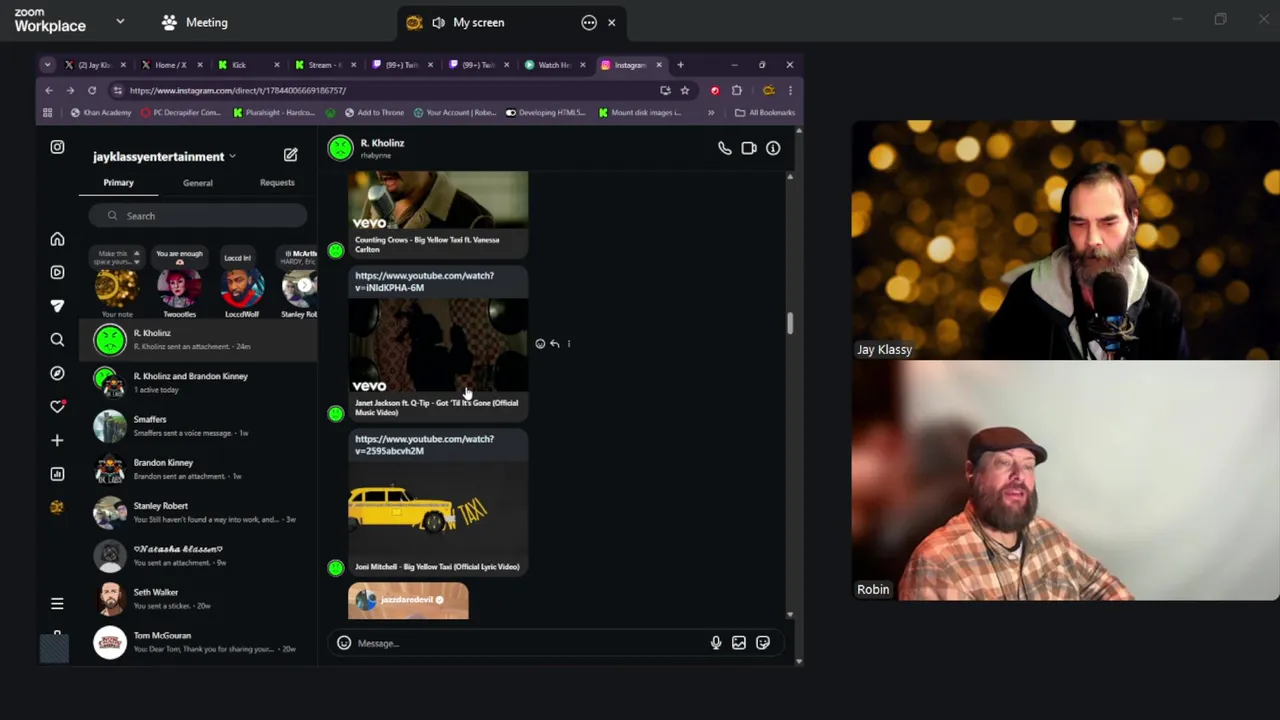Open the Janet Jackson YouTube link

[x=424, y=281]
